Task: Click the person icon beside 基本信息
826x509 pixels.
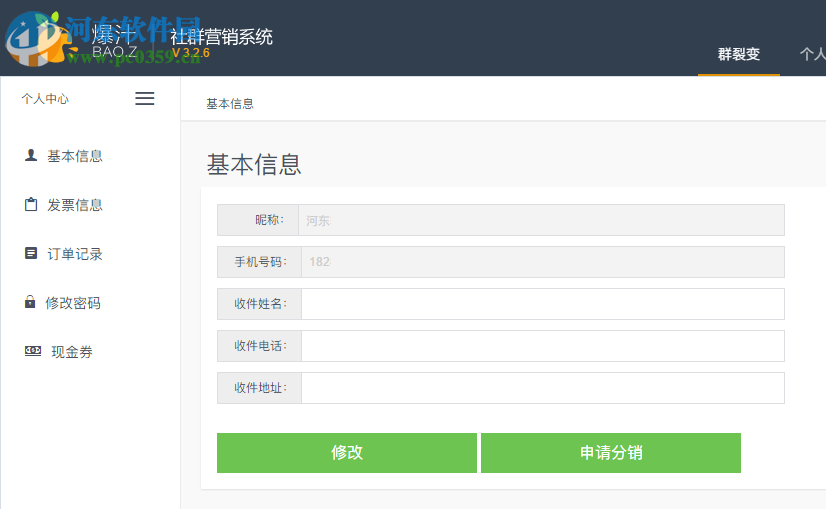Action: 31,155
